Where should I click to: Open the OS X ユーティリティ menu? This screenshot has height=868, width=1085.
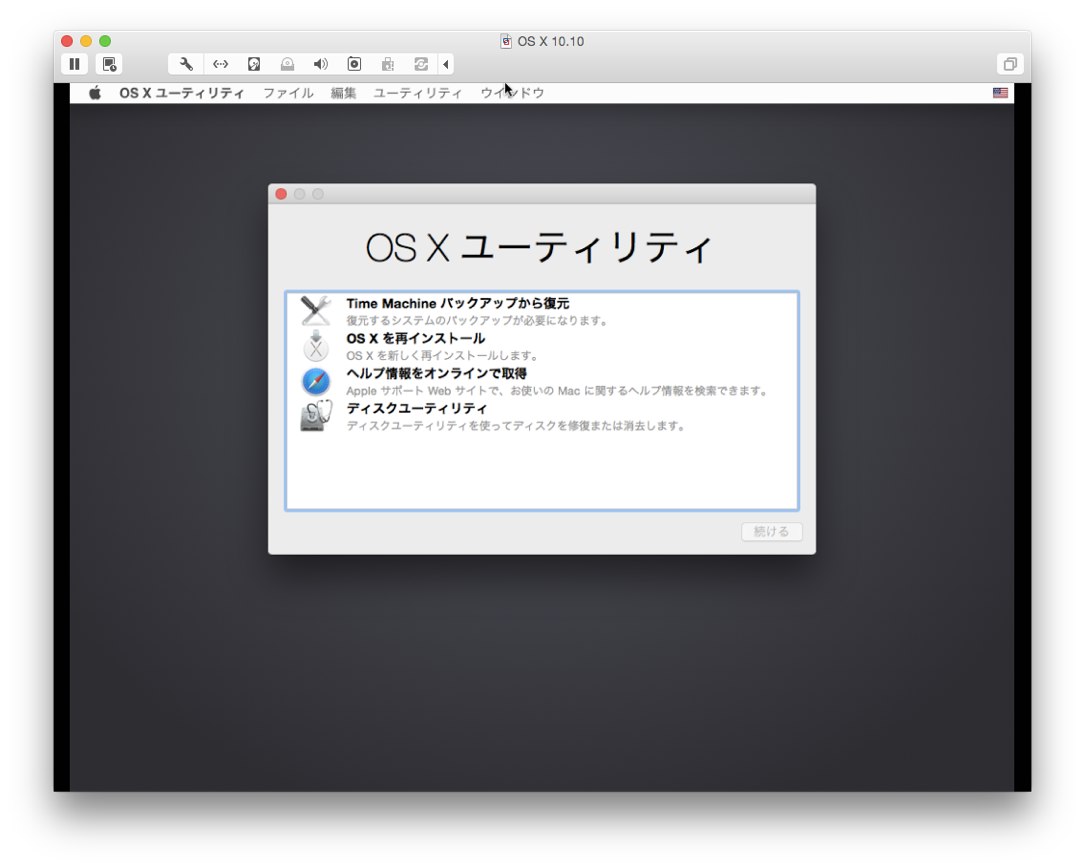(x=181, y=93)
